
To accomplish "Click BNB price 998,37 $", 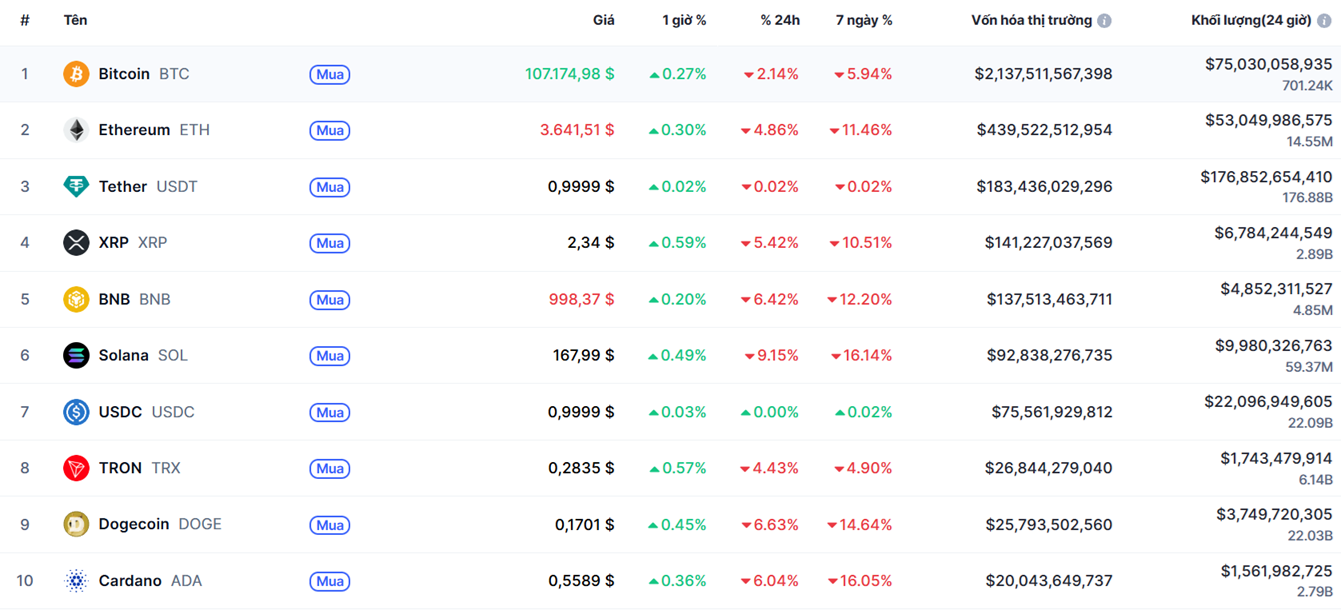I will click(x=582, y=299).
